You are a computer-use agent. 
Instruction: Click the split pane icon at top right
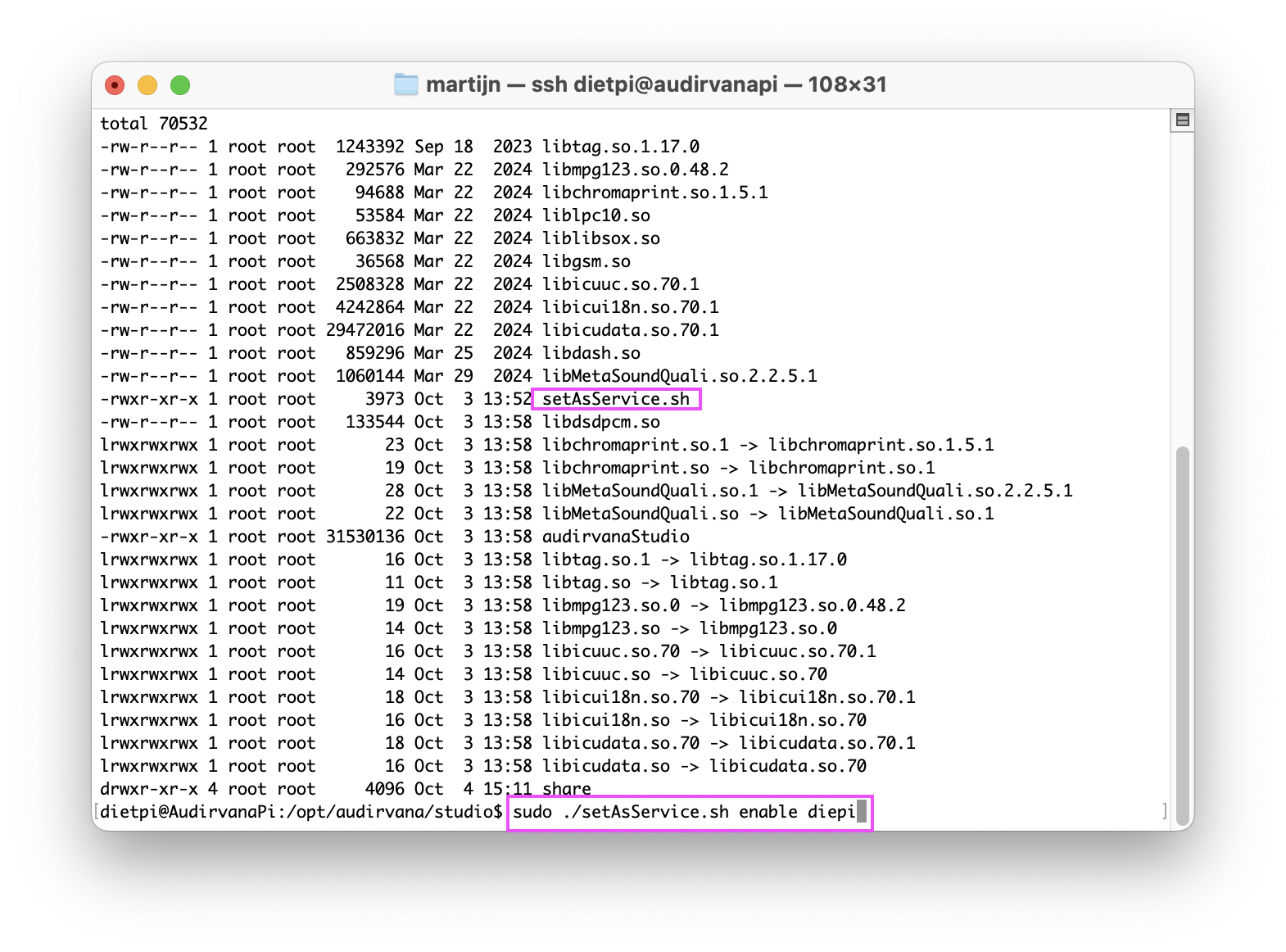coord(1182,120)
